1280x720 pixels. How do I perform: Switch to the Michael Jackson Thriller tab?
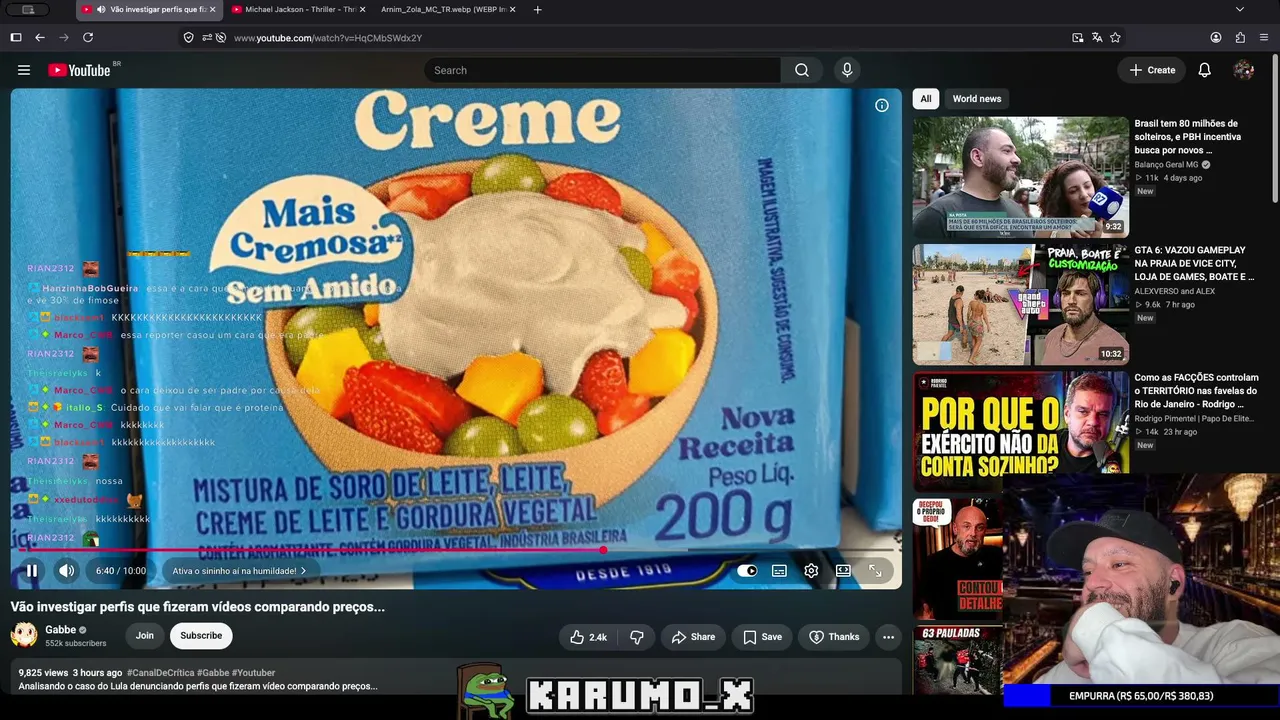[x=299, y=10]
